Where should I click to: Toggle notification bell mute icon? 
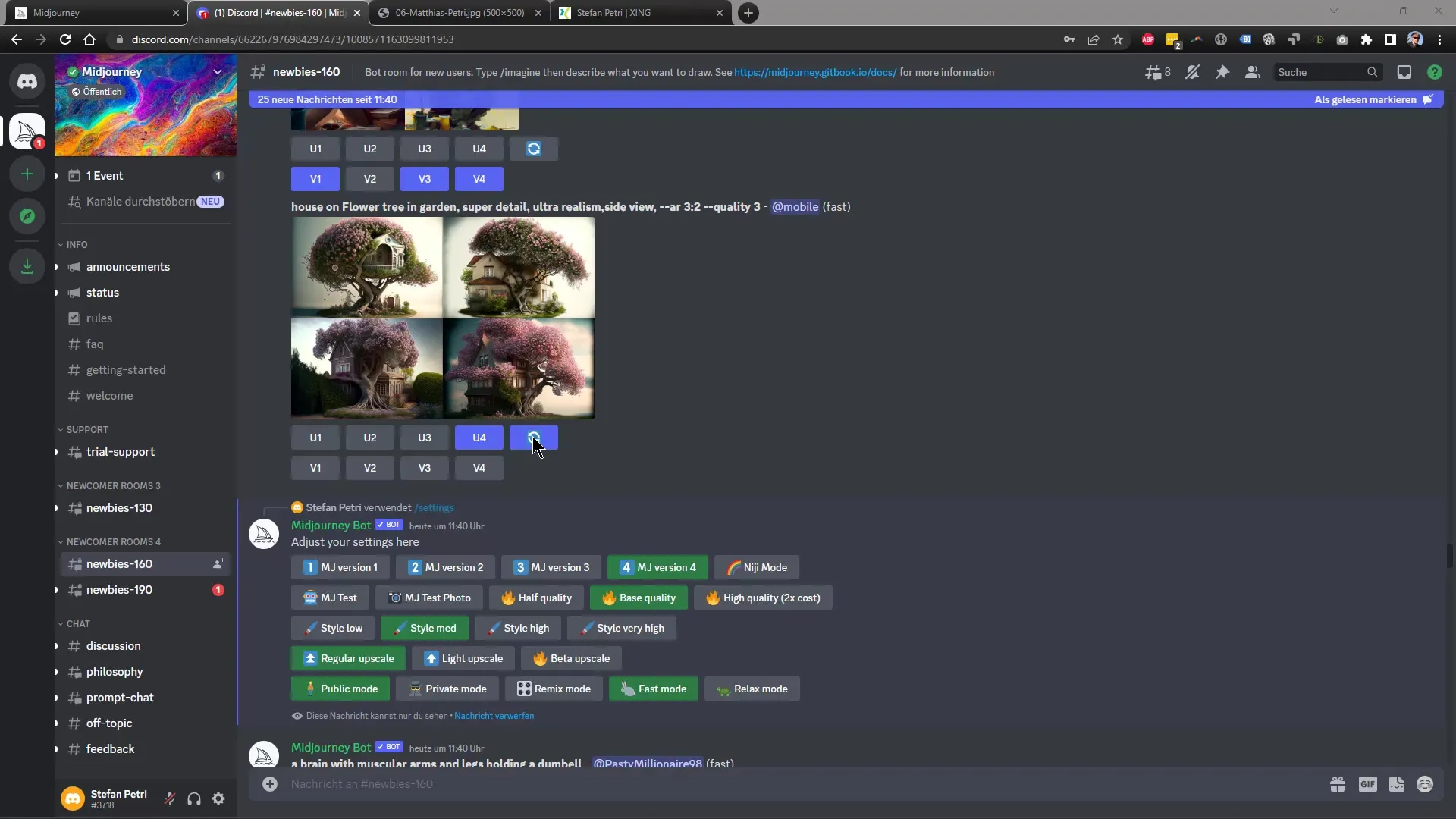[x=1192, y=72]
